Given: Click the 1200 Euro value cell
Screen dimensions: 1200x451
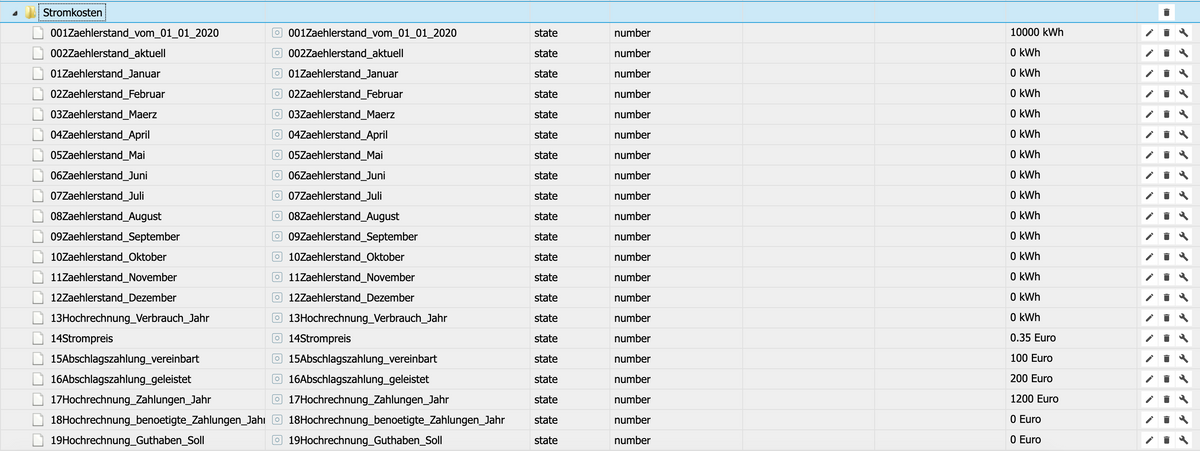Looking at the screenshot, I should (x=1071, y=399).
